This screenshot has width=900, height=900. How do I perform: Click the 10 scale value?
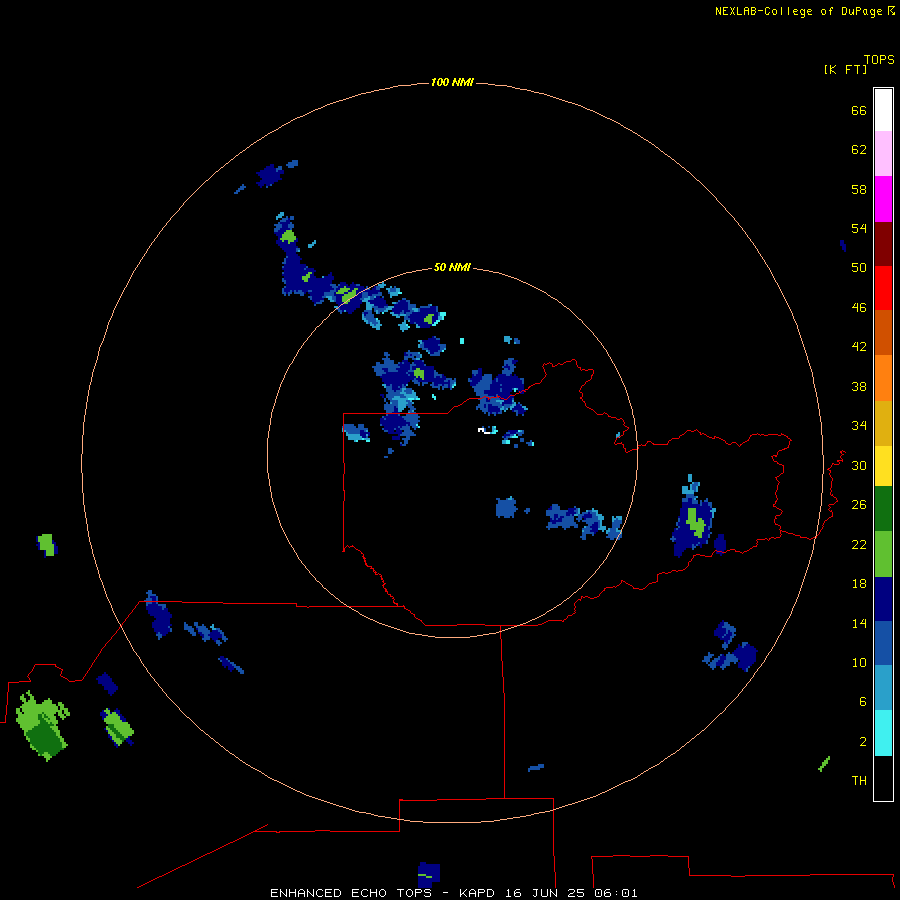tap(859, 663)
